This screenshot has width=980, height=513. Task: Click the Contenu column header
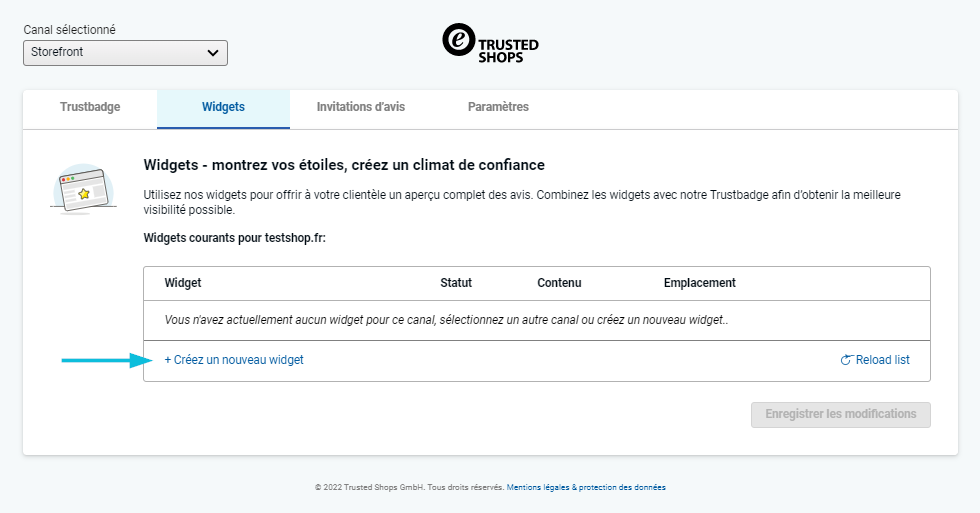559,283
